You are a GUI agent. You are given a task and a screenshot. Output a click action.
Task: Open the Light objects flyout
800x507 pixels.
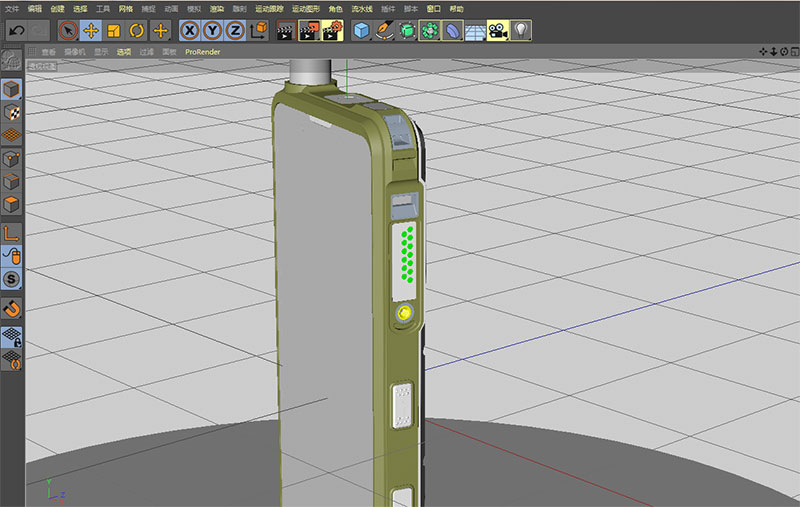520,31
